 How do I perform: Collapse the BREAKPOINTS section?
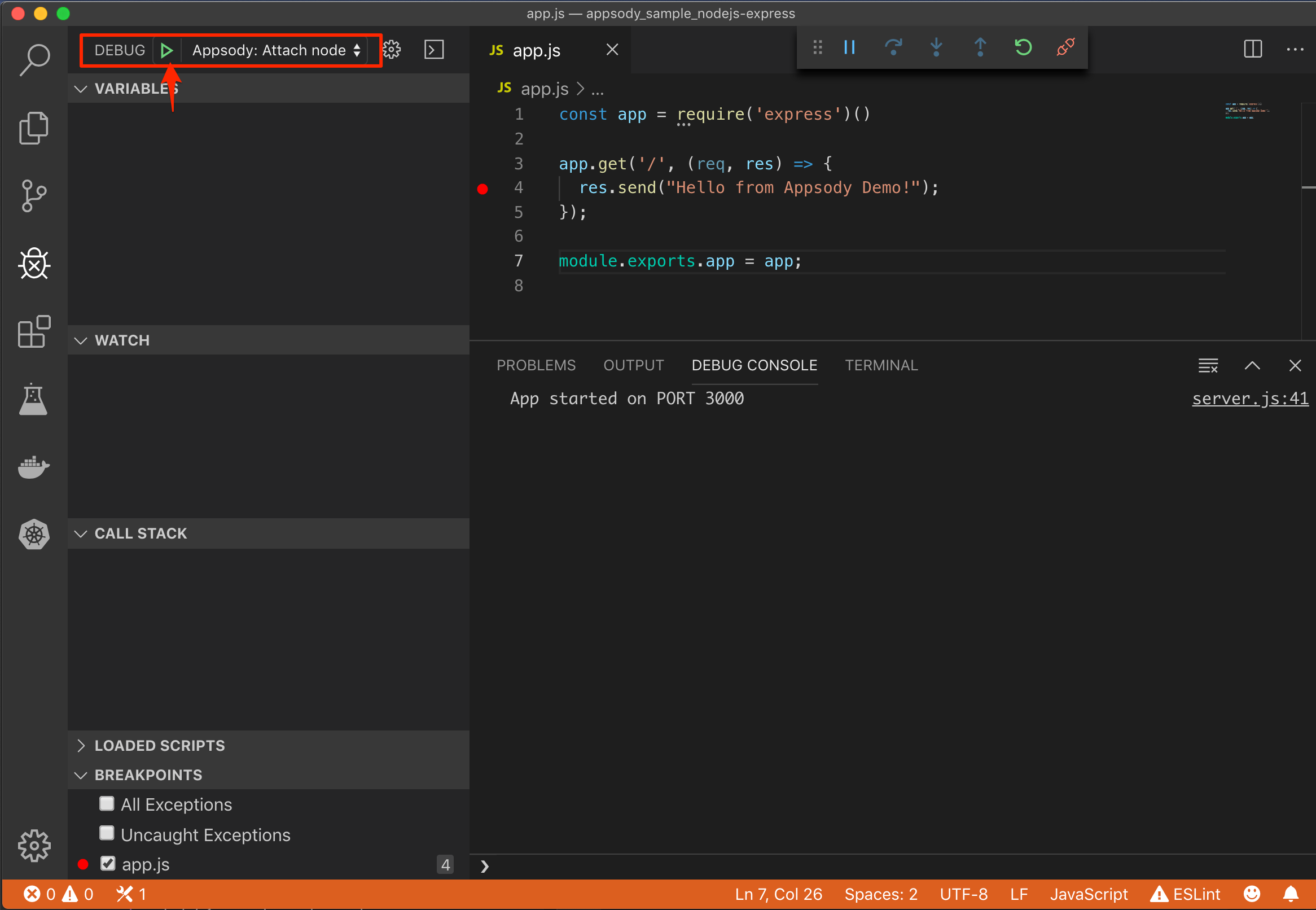click(269, 775)
